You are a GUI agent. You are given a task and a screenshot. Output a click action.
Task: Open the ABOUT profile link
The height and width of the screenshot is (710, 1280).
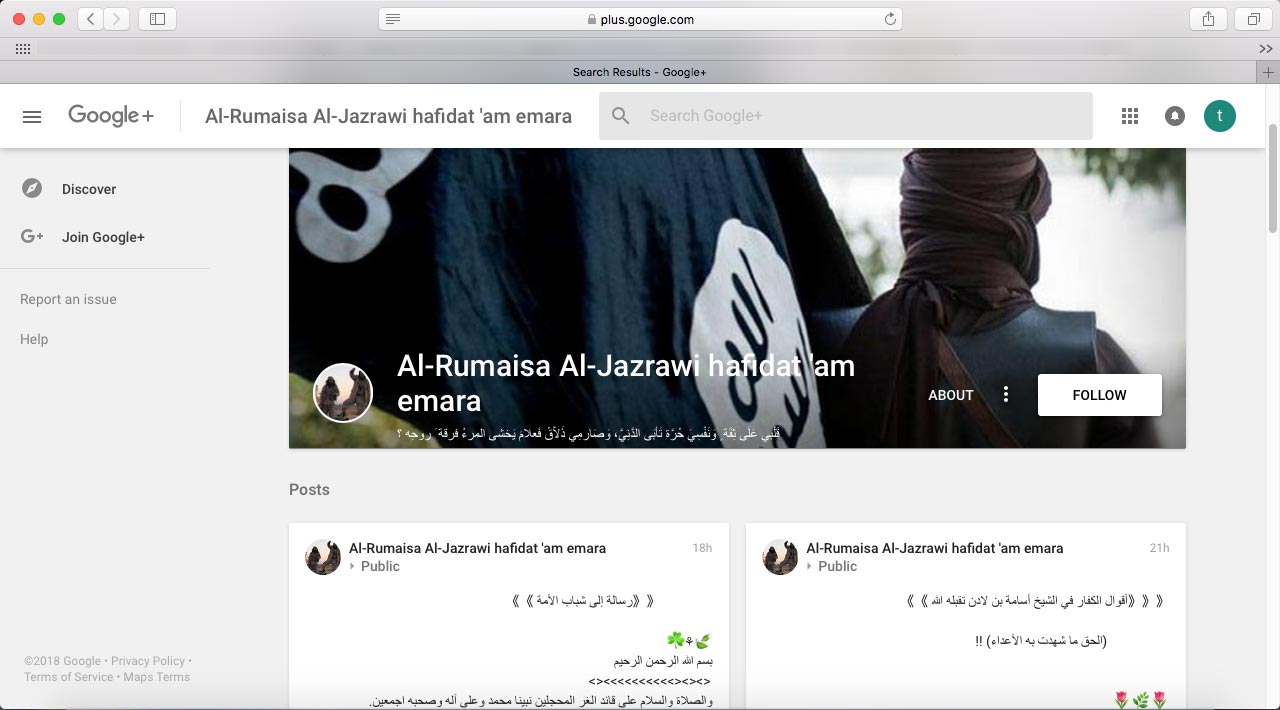pos(950,395)
